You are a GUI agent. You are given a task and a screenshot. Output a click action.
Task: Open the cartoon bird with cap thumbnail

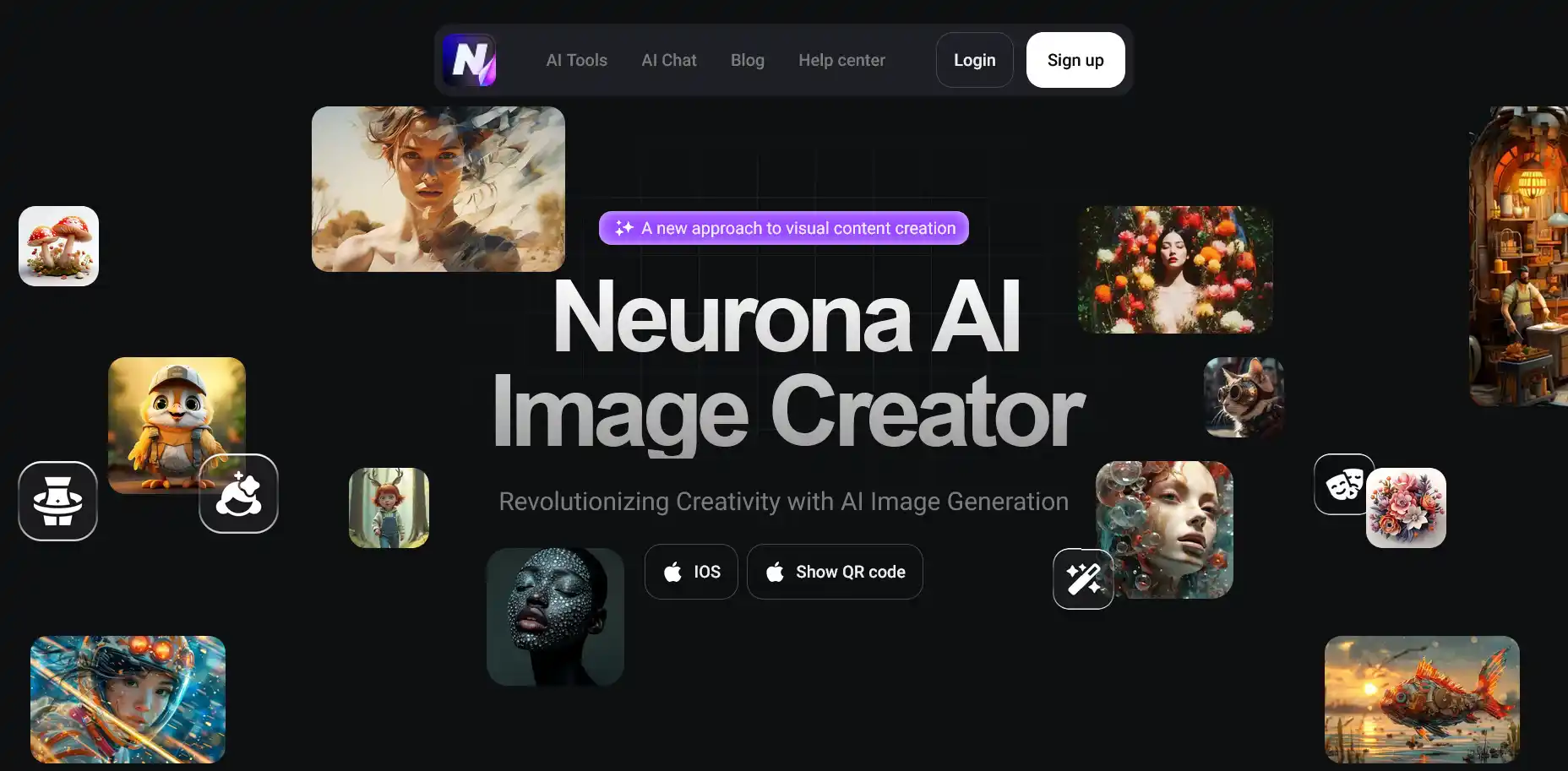(x=177, y=425)
